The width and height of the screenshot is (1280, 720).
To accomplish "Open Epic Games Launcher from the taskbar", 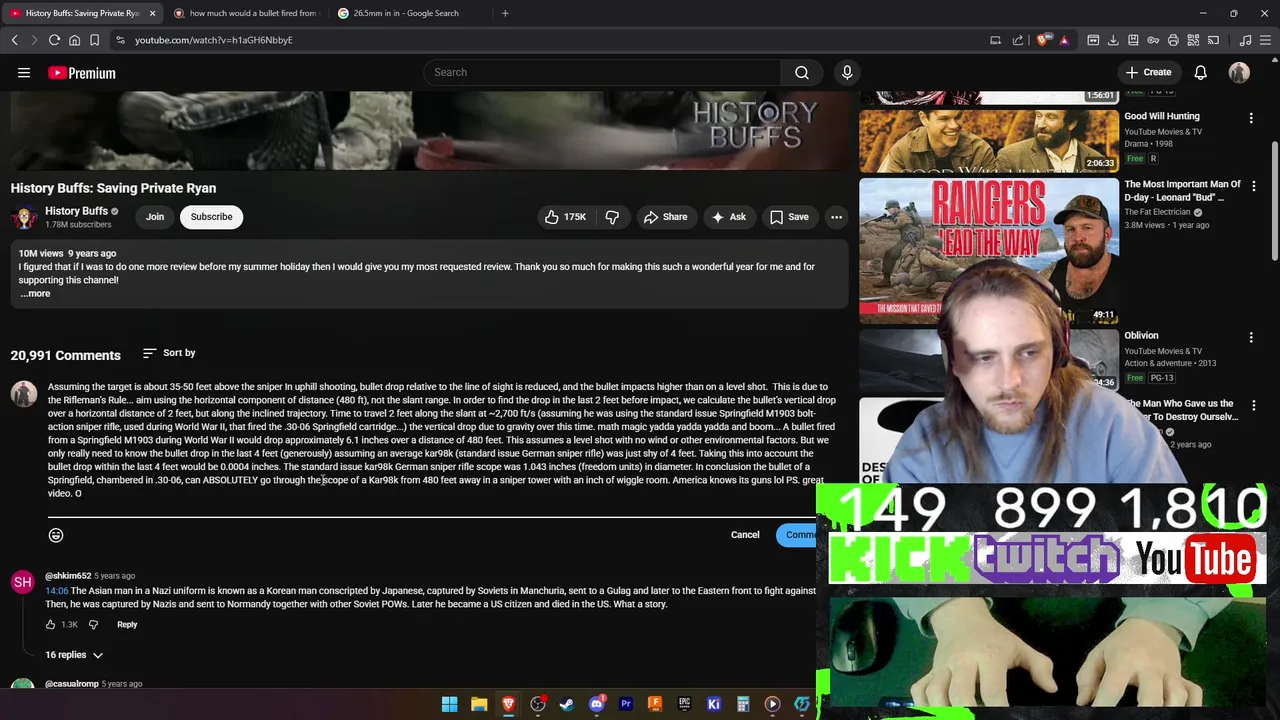I will point(684,704).
